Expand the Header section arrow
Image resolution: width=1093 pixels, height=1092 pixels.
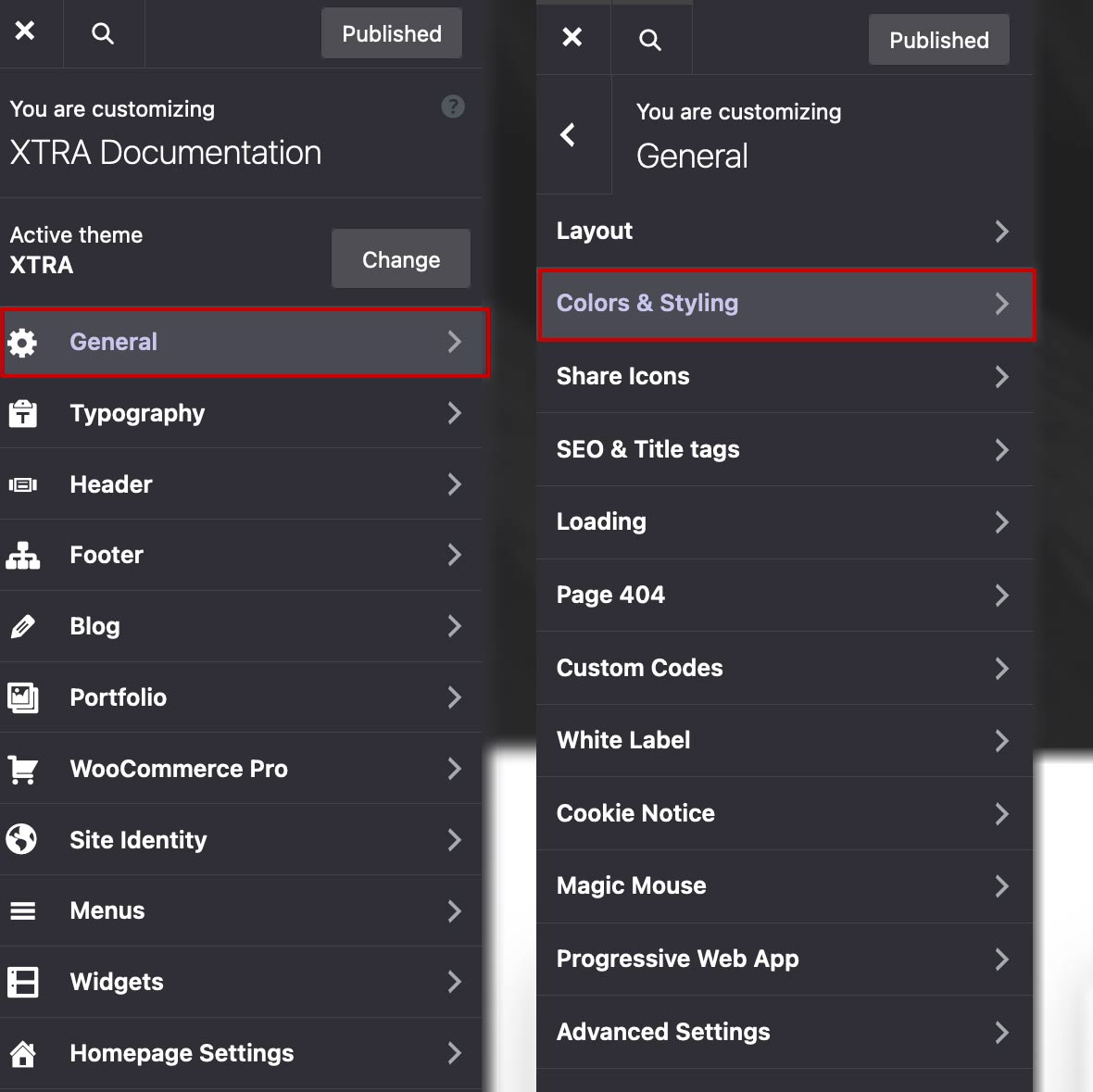(x=454, y=484)
